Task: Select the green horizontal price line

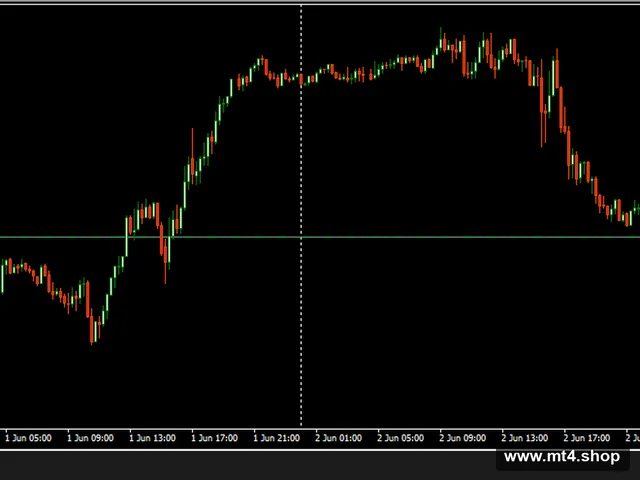Action: (320, 237)
